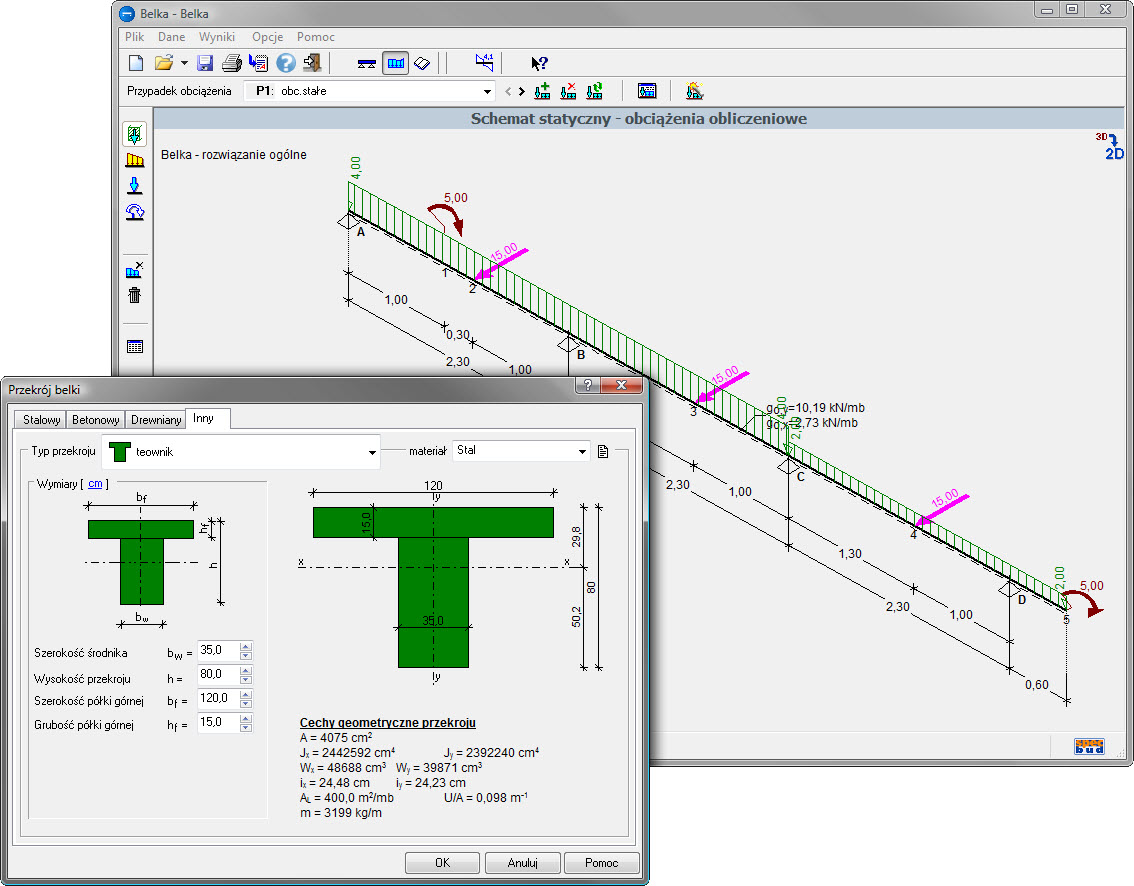Screen dimensions: 1134x886
Task: Switch to the Betonowy tab
Action: pyautogui.click(x=97, y=420)
